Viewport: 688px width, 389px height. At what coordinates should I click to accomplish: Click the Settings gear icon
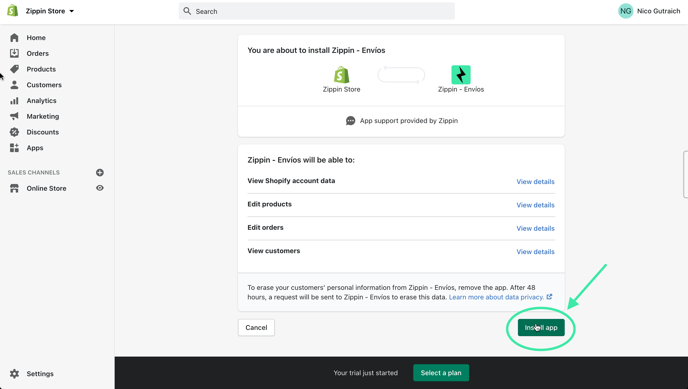click(14, 374)
